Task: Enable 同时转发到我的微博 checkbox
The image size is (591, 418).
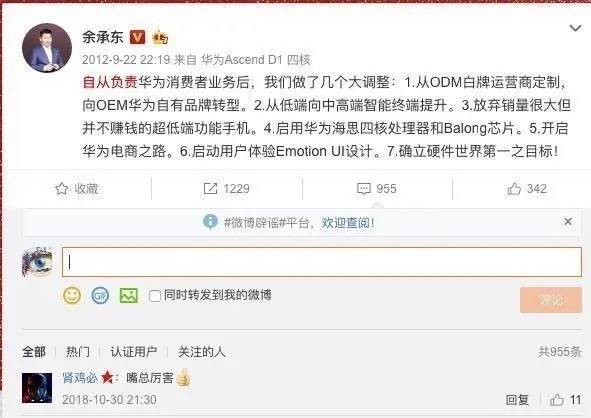Action: (x=155, y=296)
